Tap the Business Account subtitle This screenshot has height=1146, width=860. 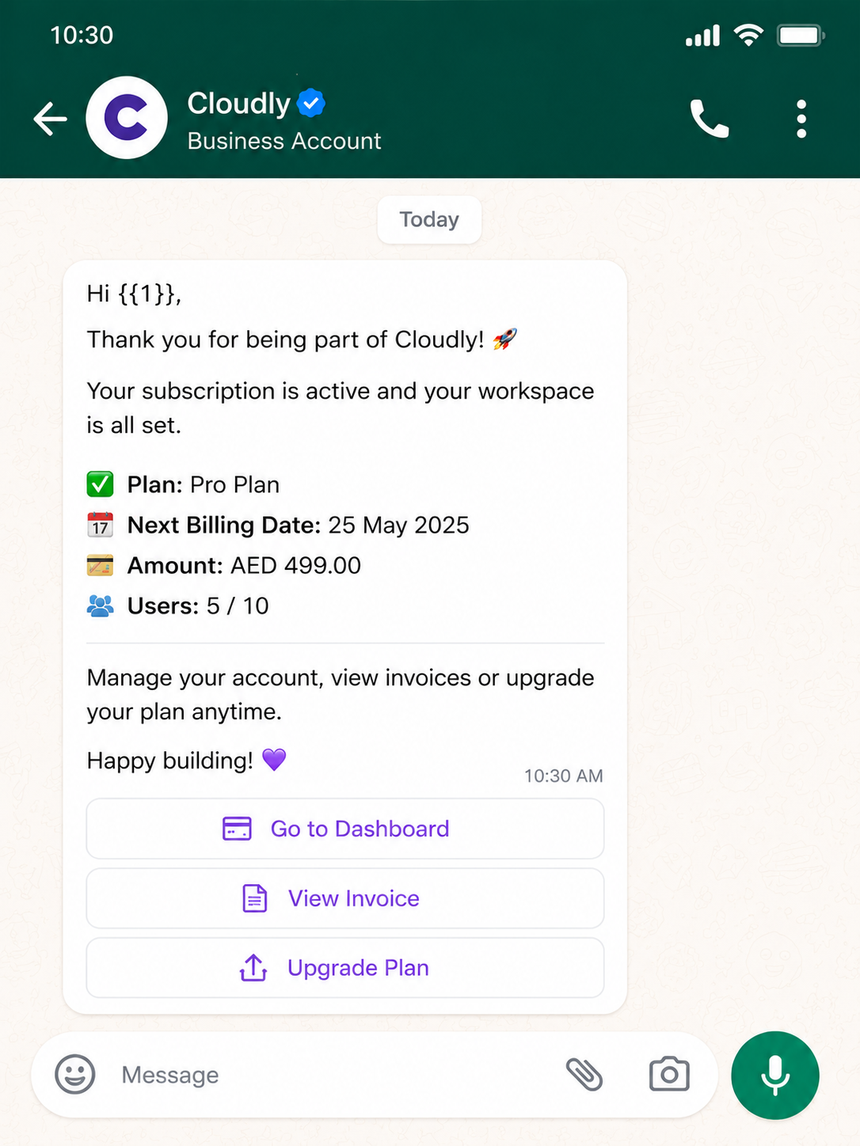coord(284,140)
